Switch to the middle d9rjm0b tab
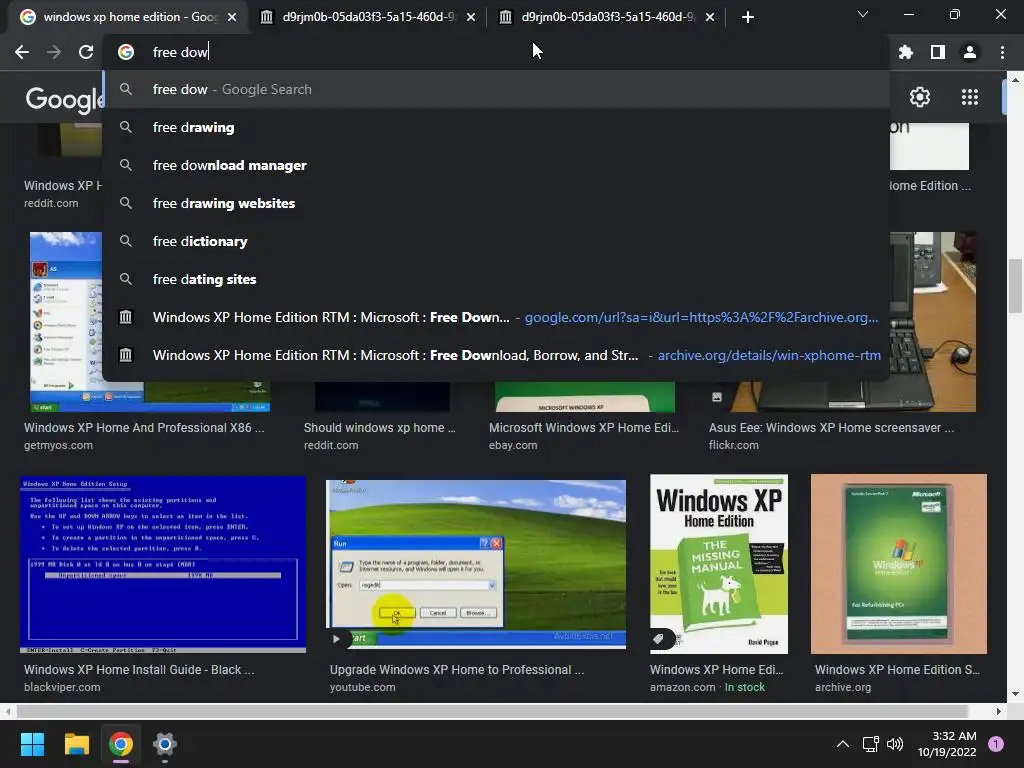Screen dimensions: 1024x768 pos(367,17)
